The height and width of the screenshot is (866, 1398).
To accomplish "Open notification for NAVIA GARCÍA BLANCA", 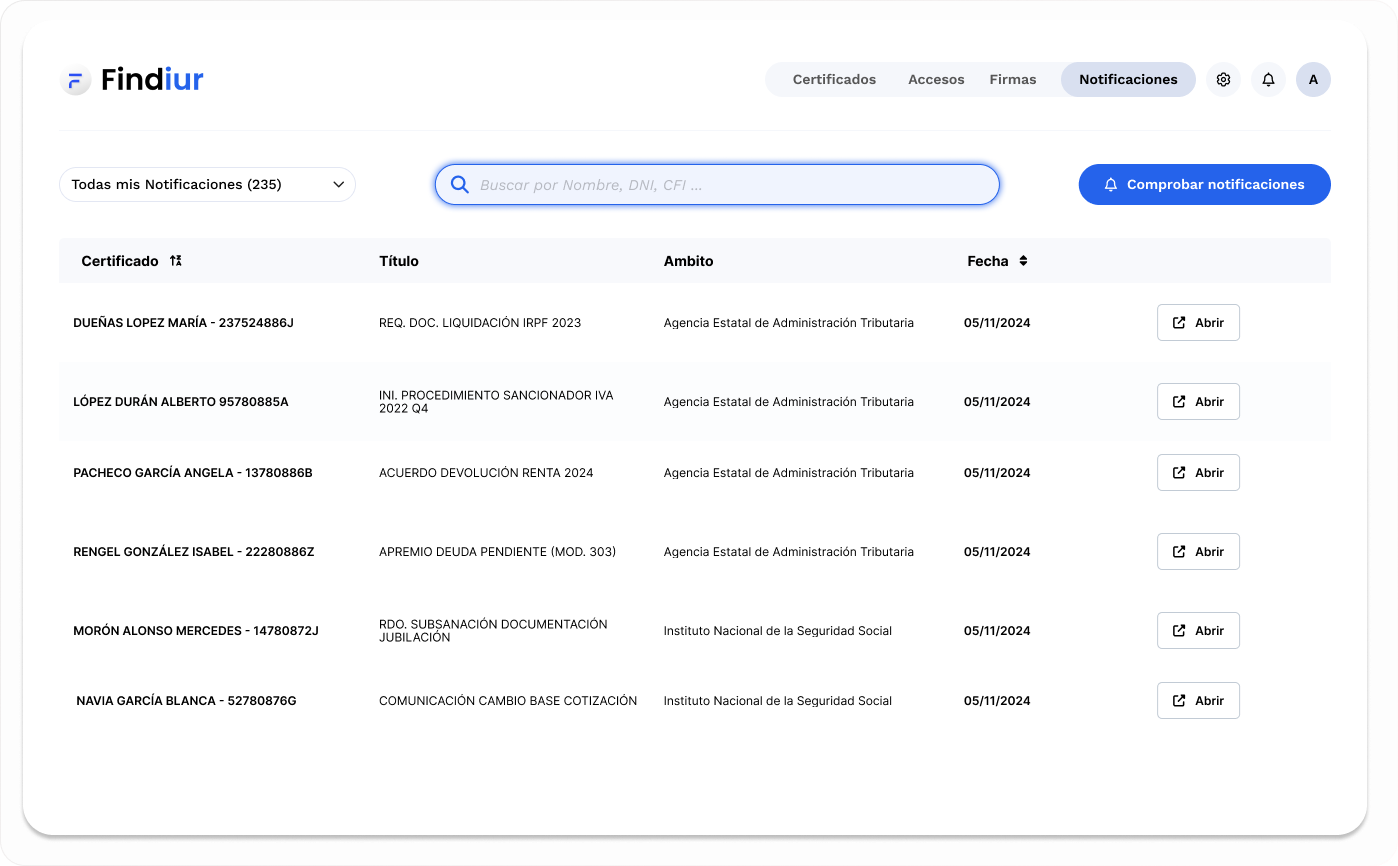I will (1198, 701).
